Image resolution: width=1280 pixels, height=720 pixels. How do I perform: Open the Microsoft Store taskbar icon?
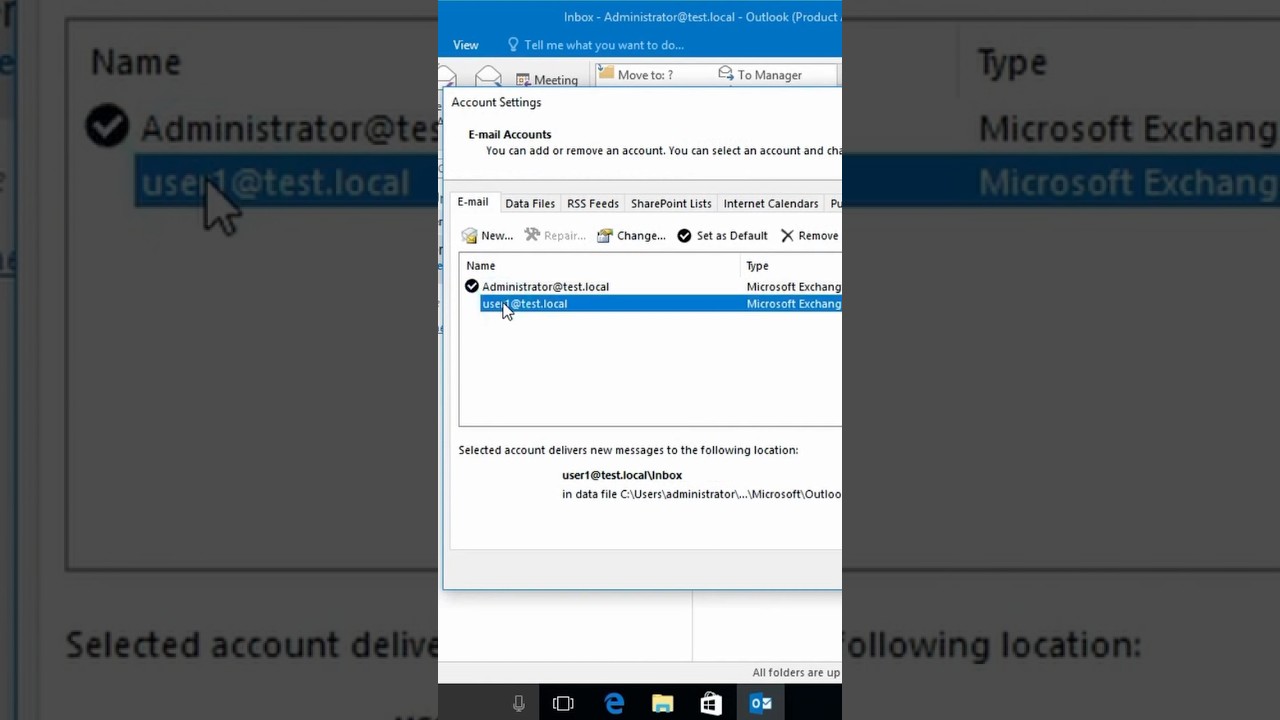tap(711, 704)
